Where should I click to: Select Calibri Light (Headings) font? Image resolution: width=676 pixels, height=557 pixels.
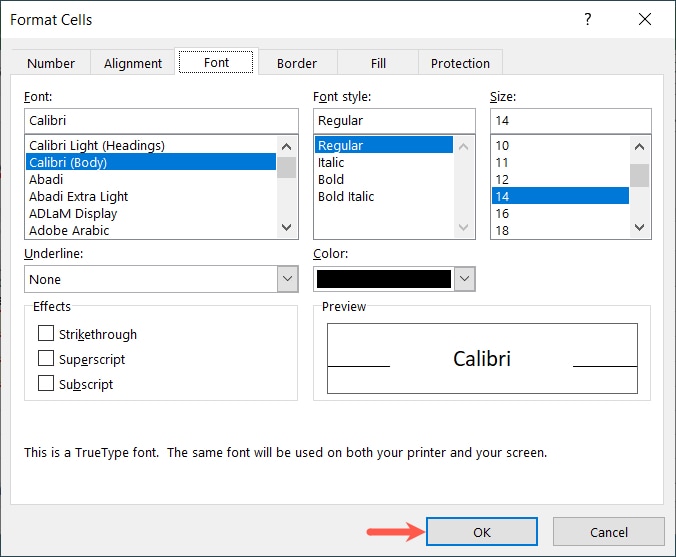tap(151, 145)
